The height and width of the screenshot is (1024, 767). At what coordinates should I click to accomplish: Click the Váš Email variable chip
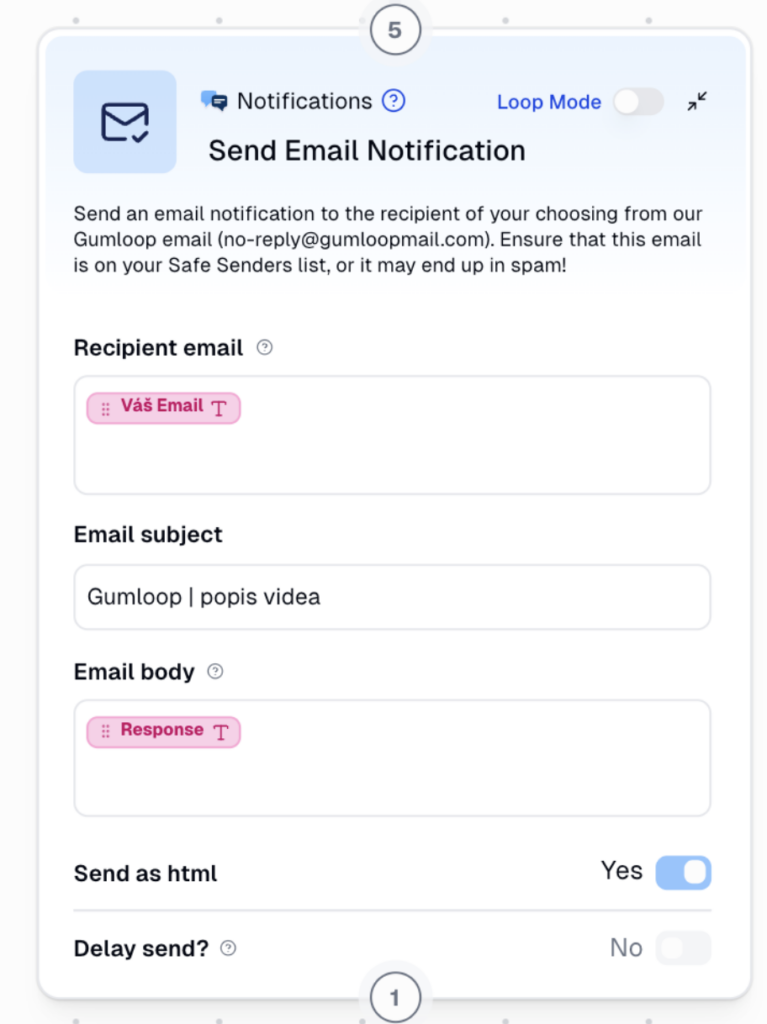tap(162, 407)
